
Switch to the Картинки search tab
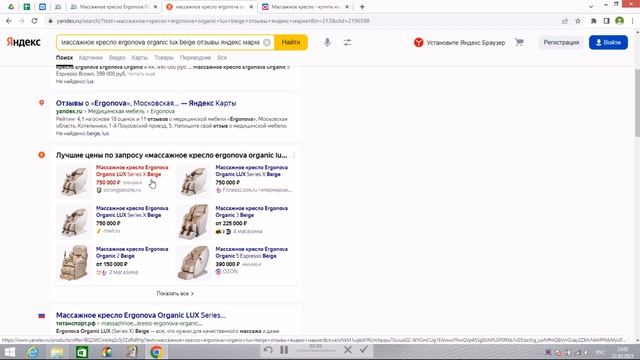click(x=91, y=58)
